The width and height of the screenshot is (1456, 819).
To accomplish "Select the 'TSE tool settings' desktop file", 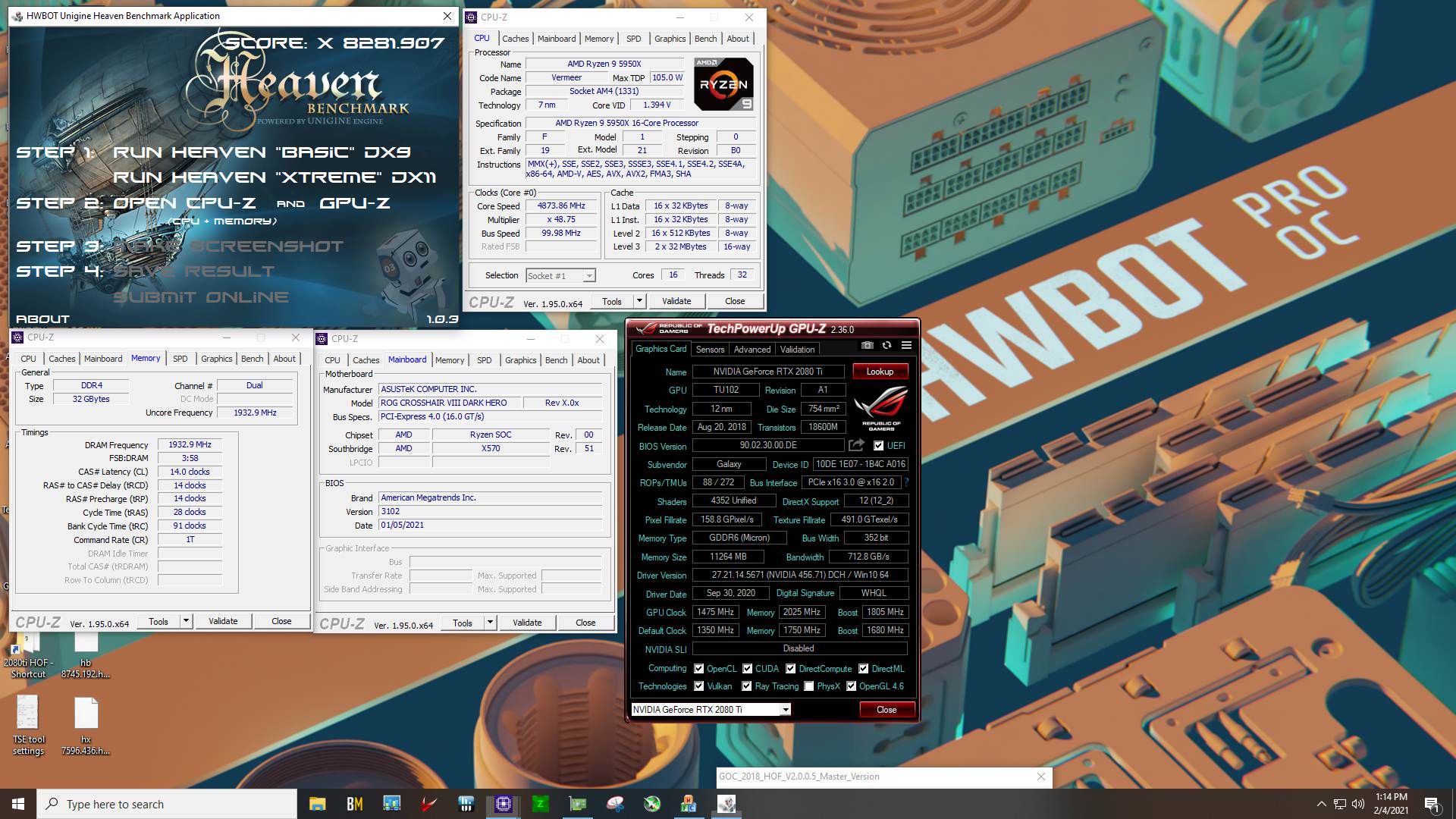I will tap(28, 725).
